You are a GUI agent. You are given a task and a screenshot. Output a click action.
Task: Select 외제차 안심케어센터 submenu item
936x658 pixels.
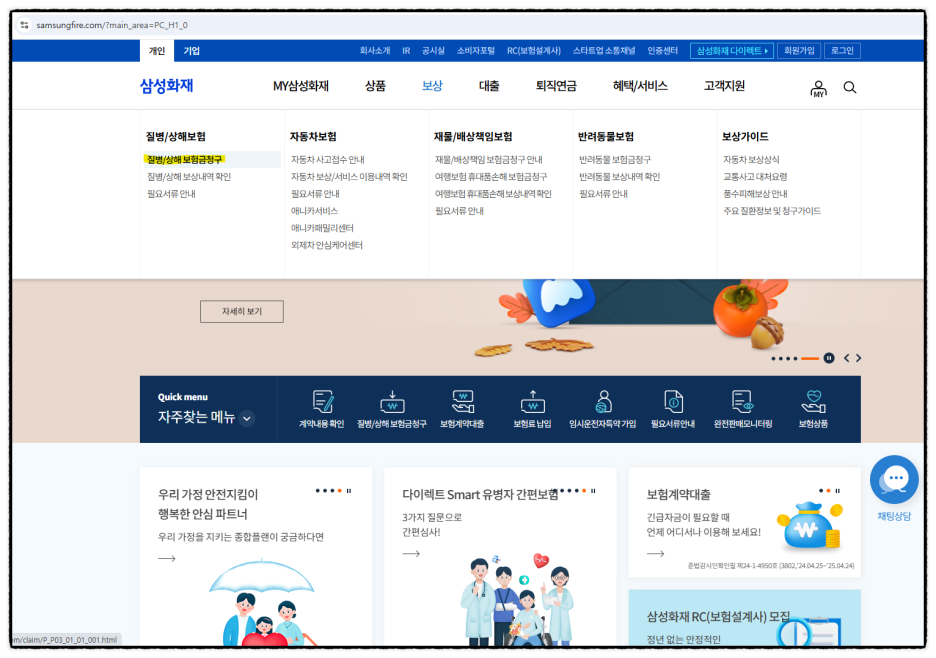[327, 245]
